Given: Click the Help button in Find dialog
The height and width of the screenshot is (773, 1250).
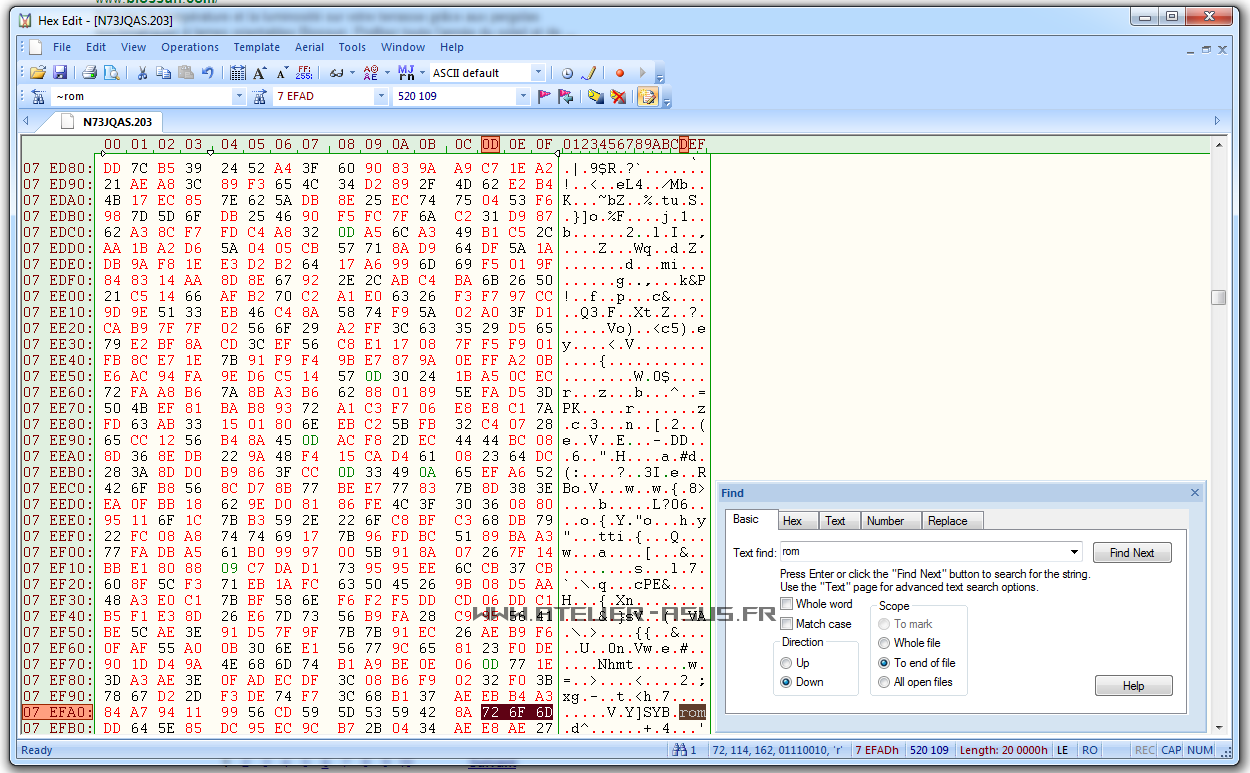Looking at the screenshot, I should [1133, 686].
